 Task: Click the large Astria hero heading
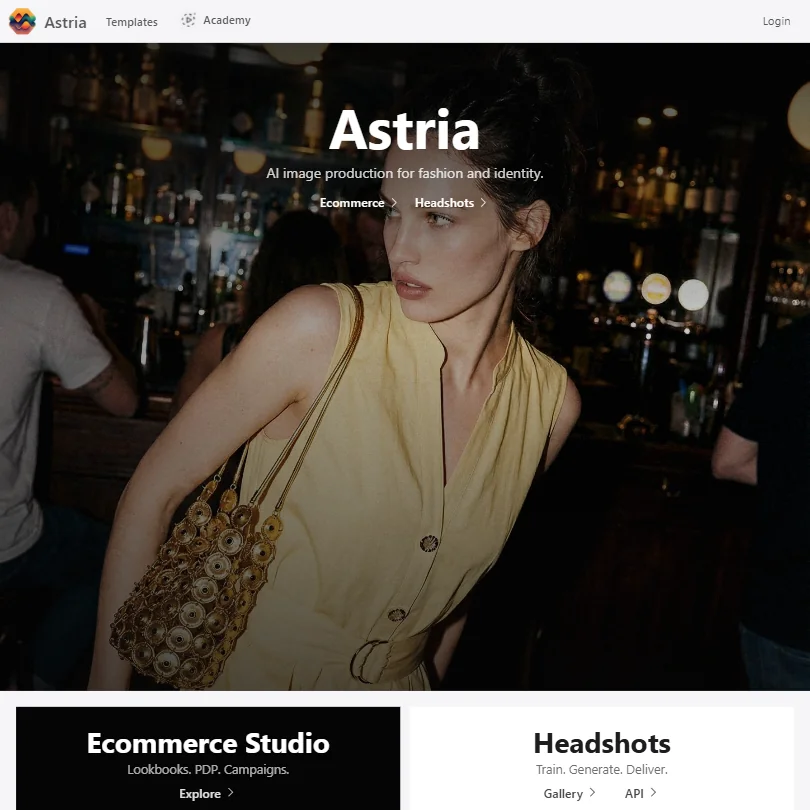(x=404, y=130)
